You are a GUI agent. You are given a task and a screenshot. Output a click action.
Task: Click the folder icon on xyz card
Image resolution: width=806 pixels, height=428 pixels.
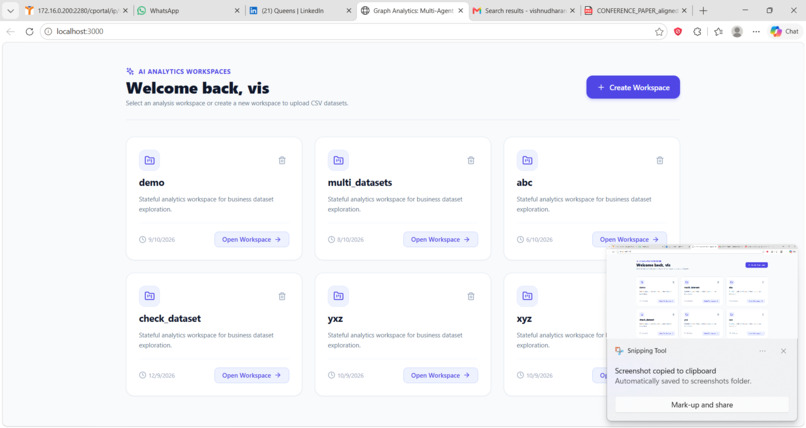click(527, 296)
